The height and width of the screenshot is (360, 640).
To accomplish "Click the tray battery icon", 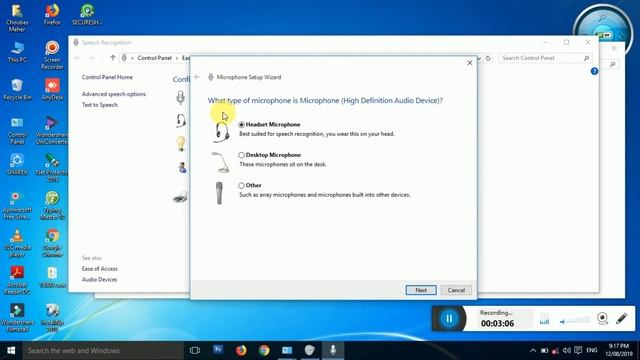I will click(x=544, y=351).
